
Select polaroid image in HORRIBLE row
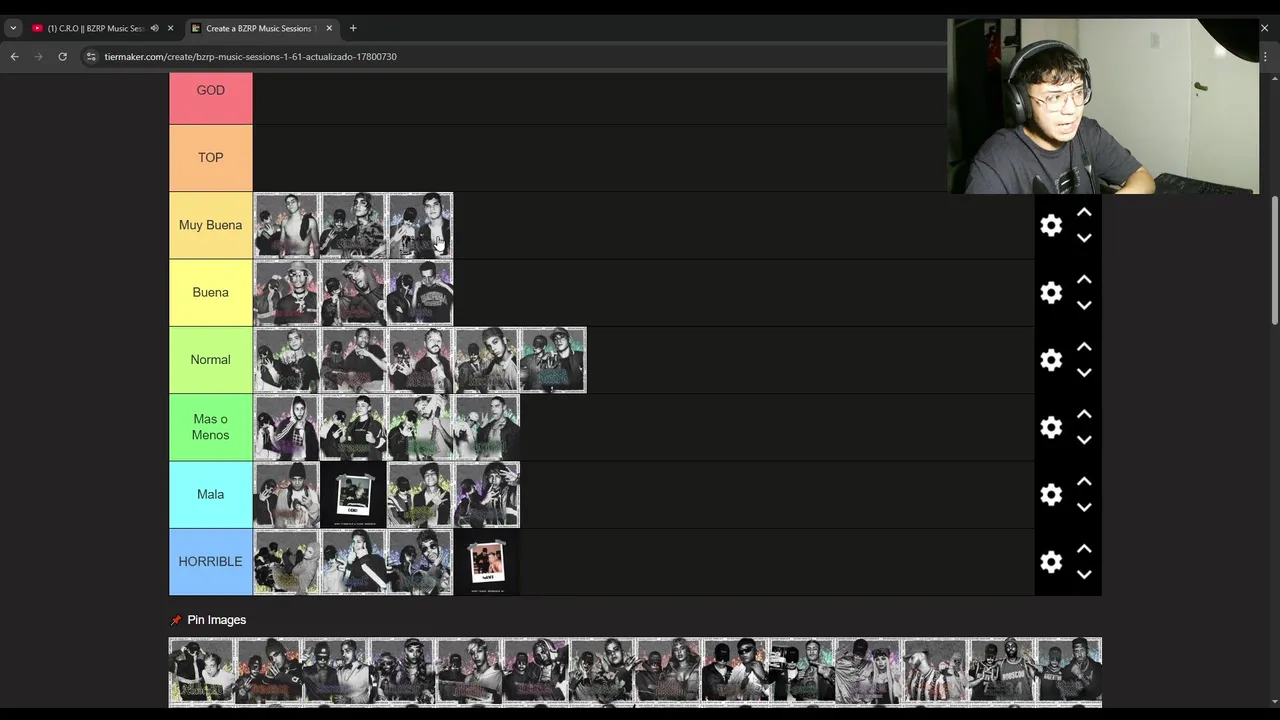pyautogui.click(x=487, y=562)
